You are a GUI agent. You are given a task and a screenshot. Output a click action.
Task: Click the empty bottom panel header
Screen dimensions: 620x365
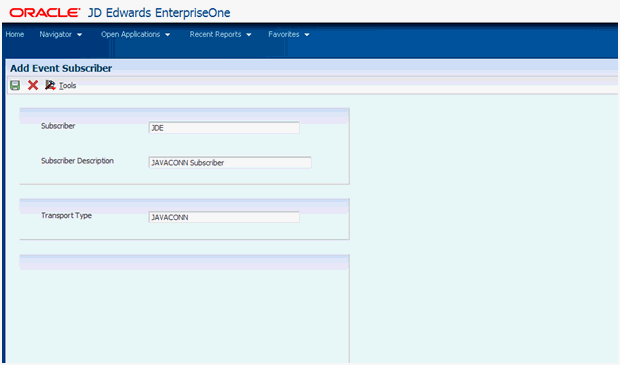184,263
